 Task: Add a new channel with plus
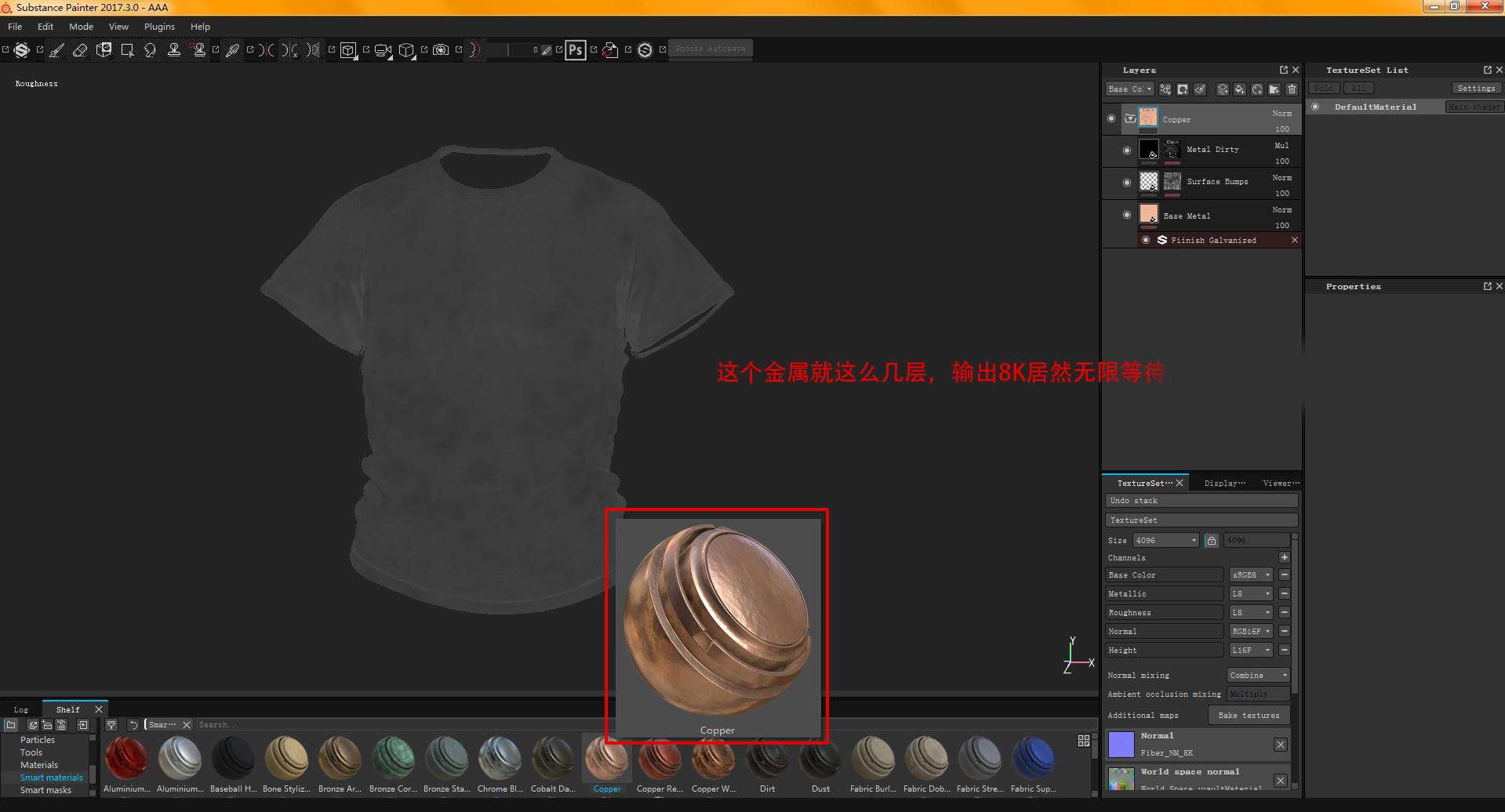tap(1284, 558)
